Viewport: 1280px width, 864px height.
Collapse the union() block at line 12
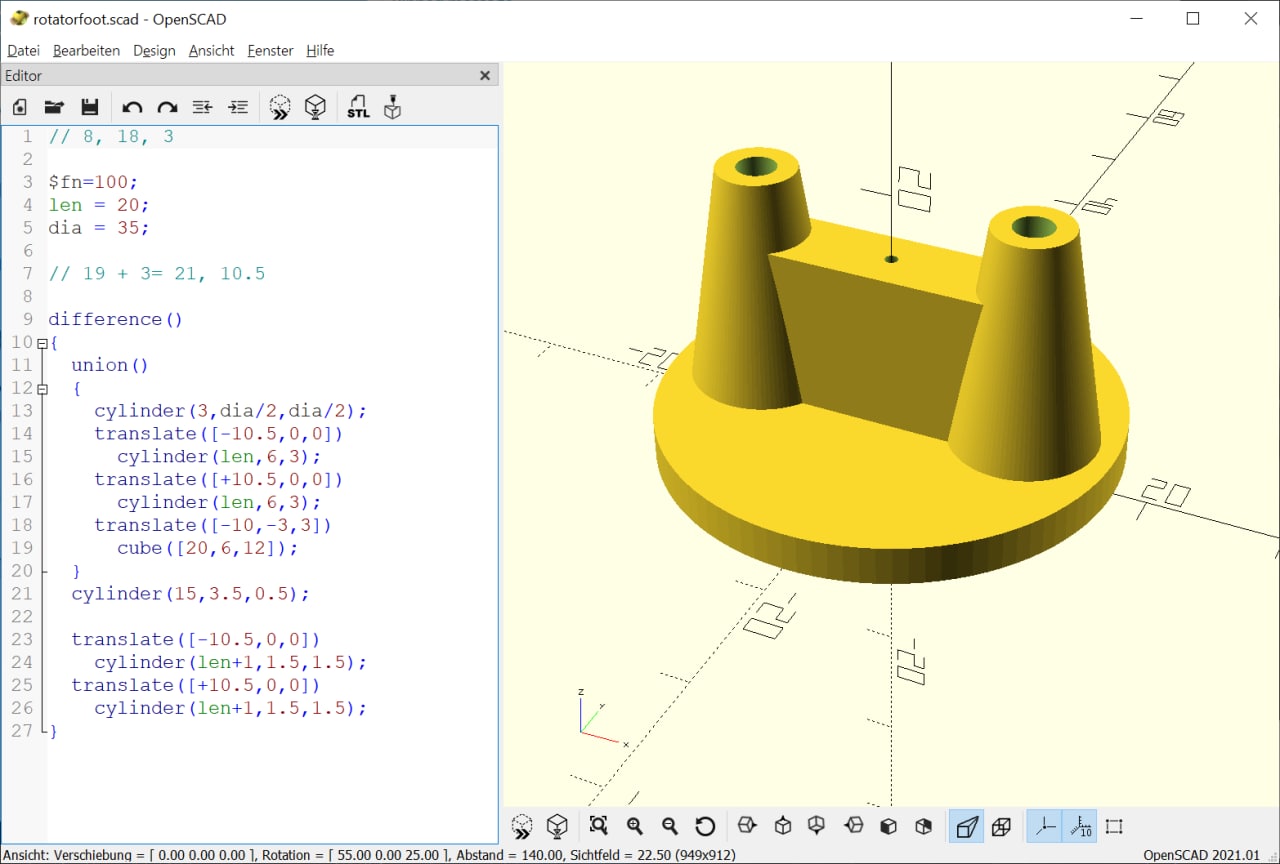coord(42,389)
